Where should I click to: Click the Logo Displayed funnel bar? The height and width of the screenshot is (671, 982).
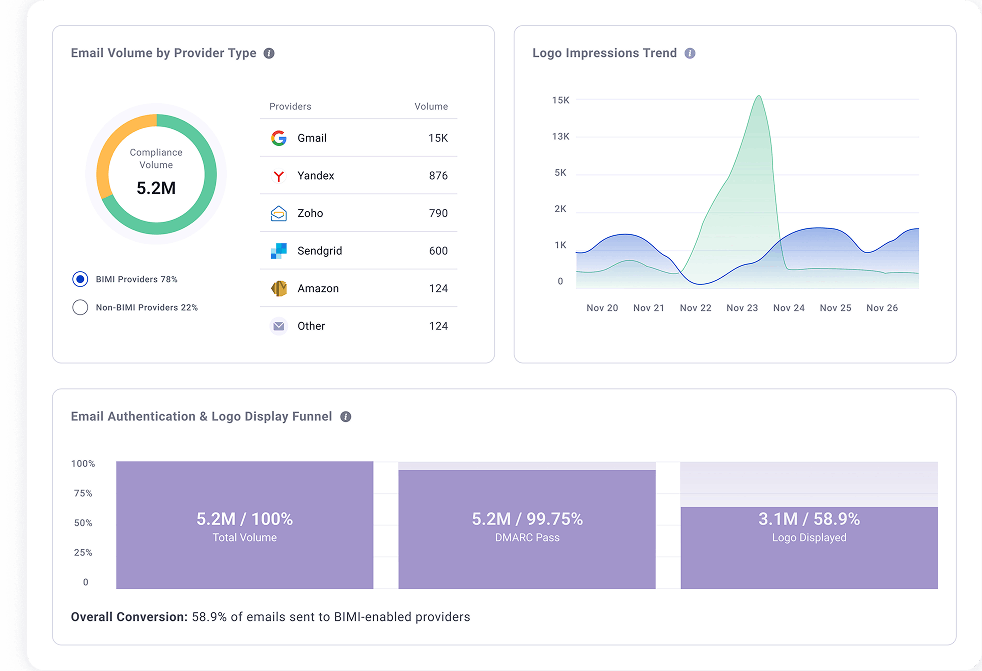point(809,548)
